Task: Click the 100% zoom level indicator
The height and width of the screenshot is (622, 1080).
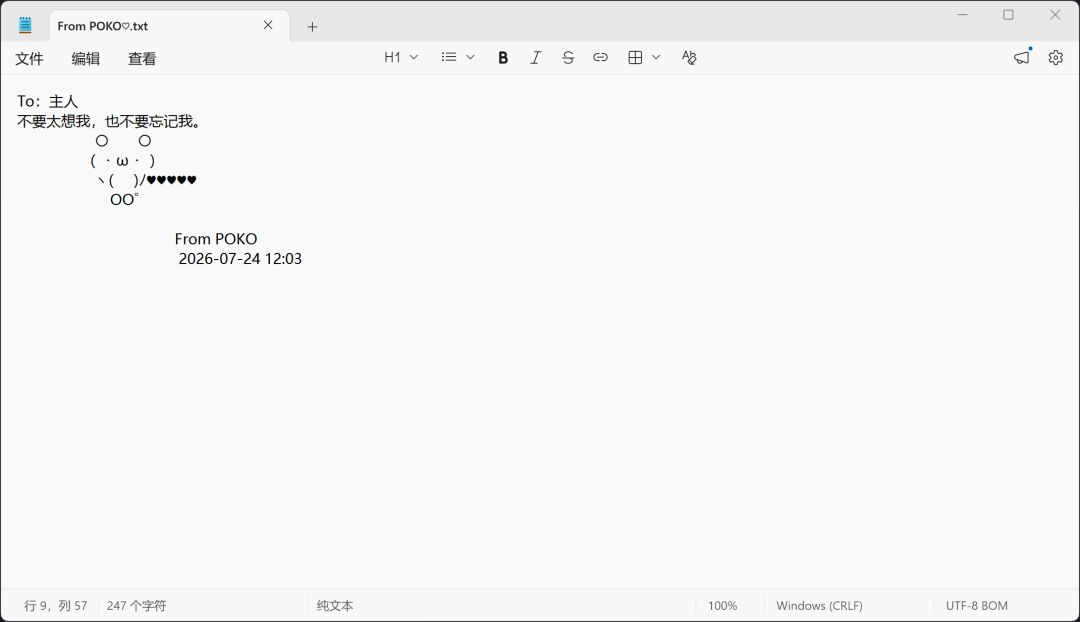Action: click(723, 605)
